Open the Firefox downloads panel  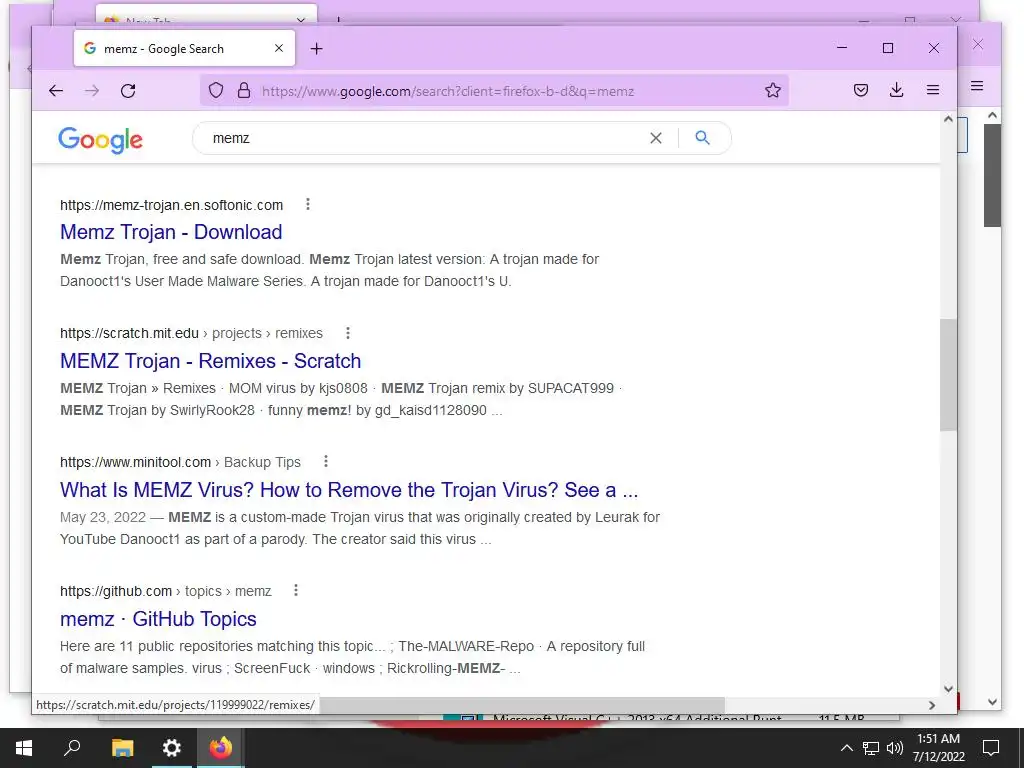(896, 90)
